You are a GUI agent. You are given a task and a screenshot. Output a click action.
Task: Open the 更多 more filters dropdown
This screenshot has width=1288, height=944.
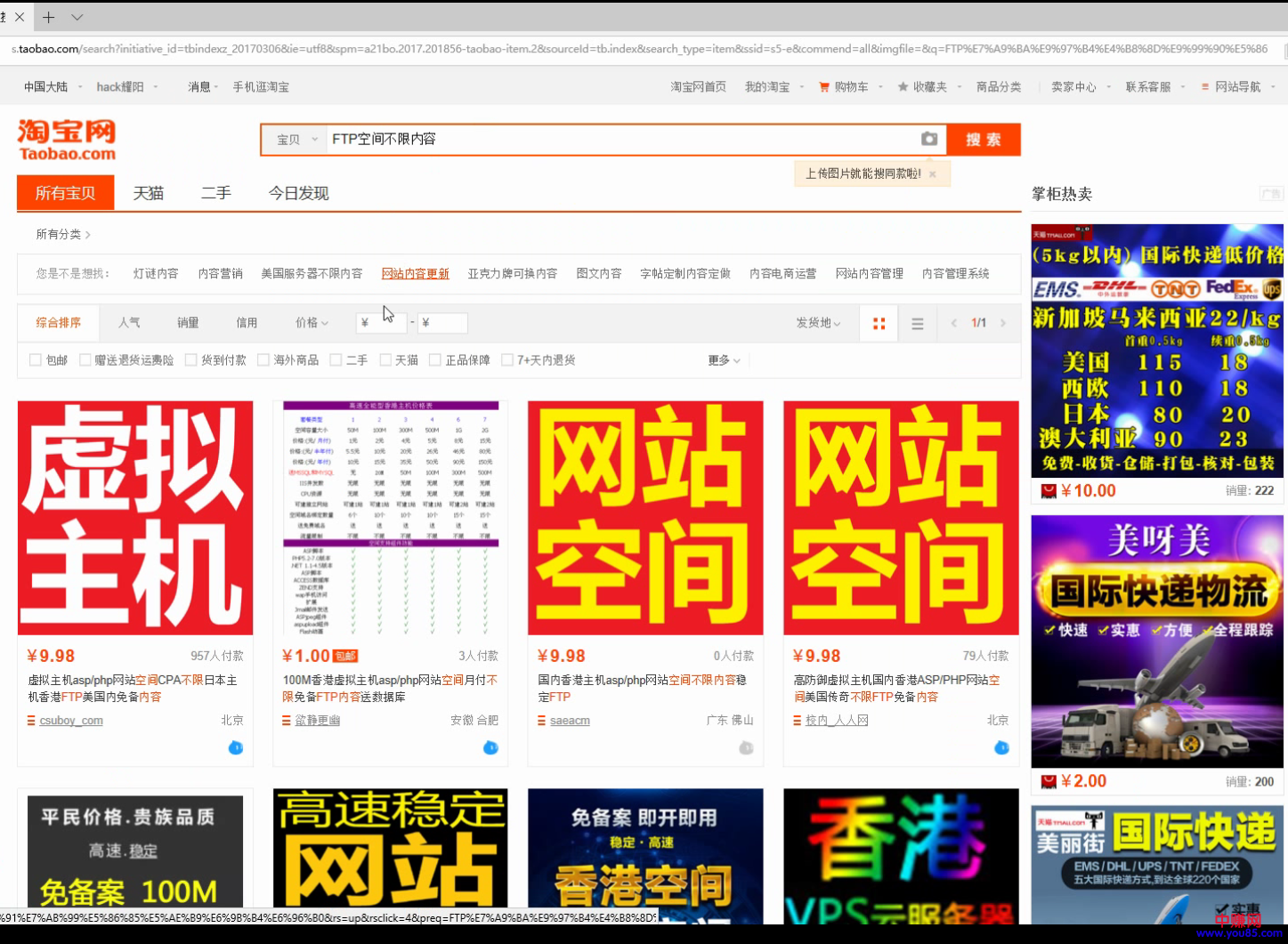[x=721, y=359]
